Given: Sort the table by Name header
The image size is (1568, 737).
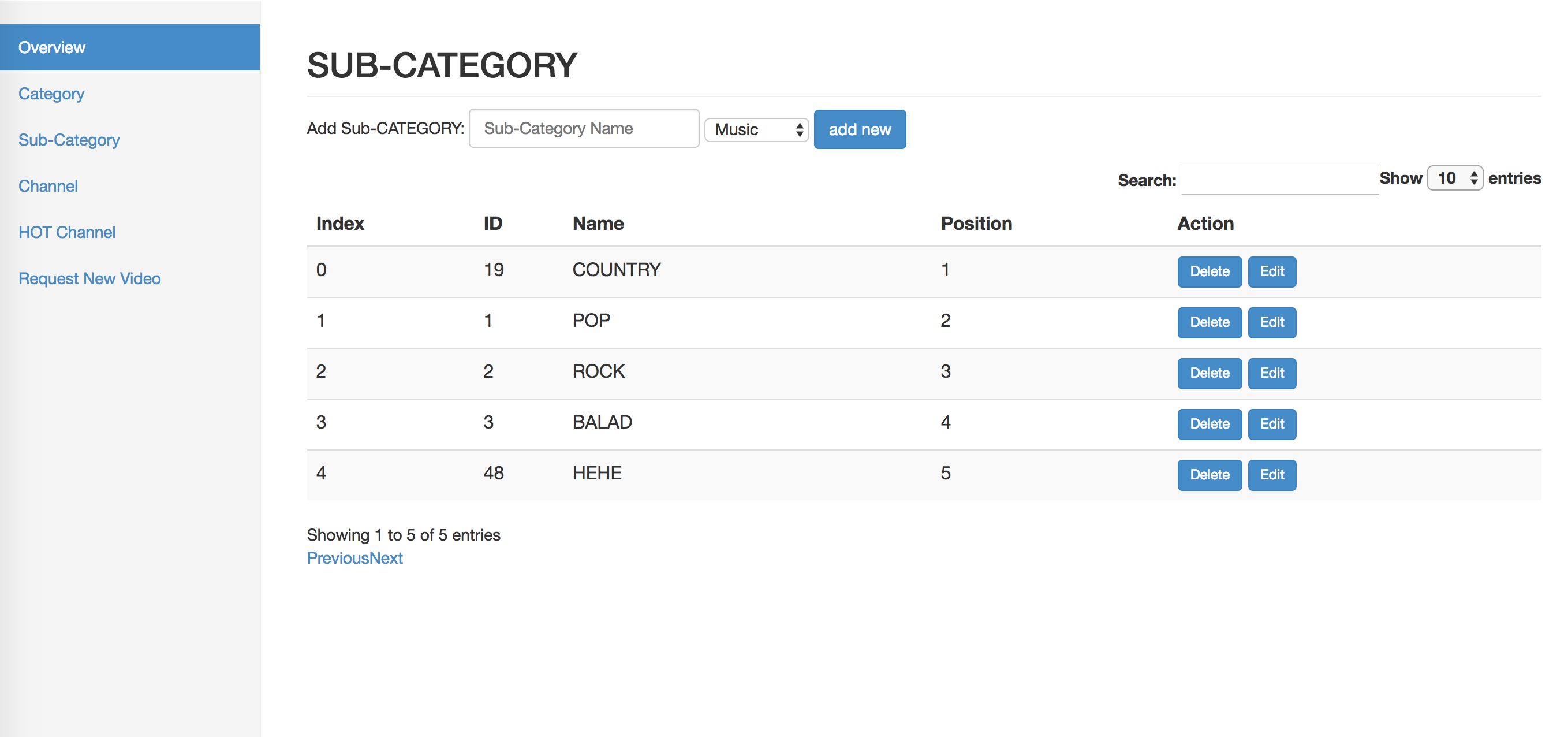Looking at the screenshot, I should (598, 224).
